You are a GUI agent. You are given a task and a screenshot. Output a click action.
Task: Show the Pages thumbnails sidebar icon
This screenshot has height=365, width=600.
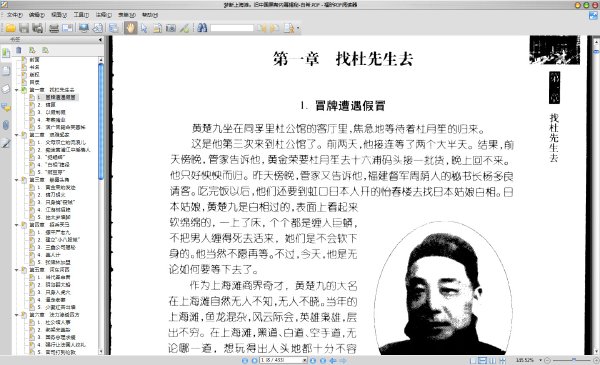coord(6,70)
